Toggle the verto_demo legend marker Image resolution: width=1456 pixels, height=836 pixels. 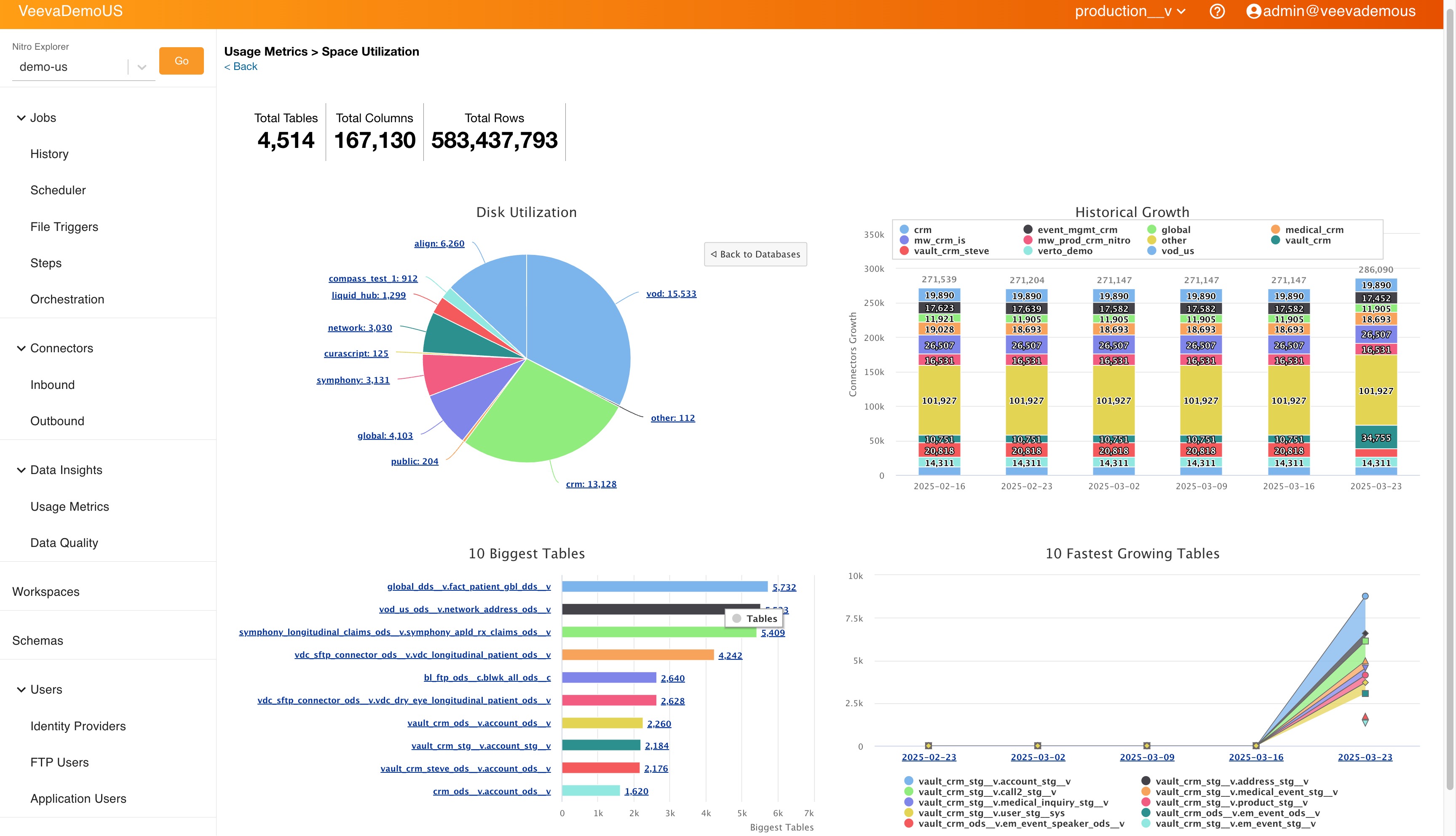[x=1028, y=251]
